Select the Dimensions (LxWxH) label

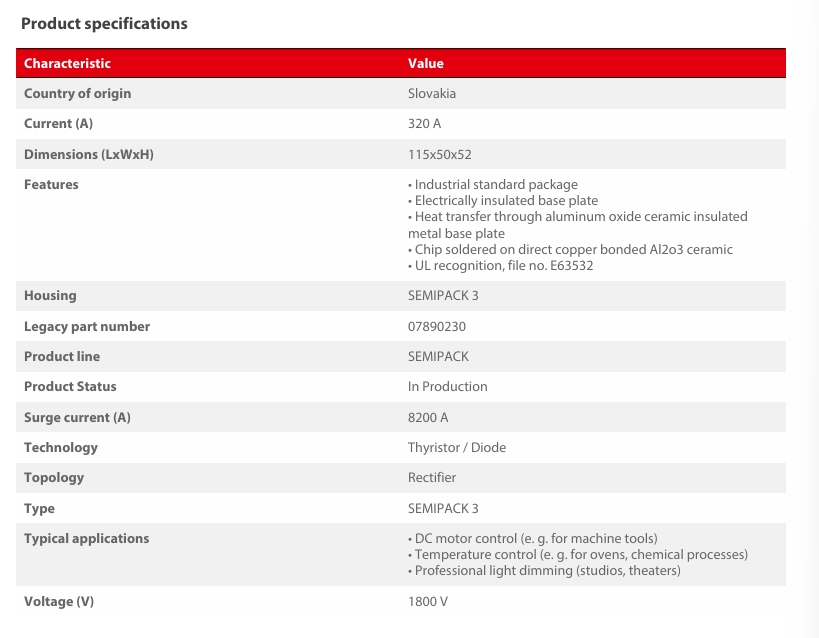coord(88,154)
